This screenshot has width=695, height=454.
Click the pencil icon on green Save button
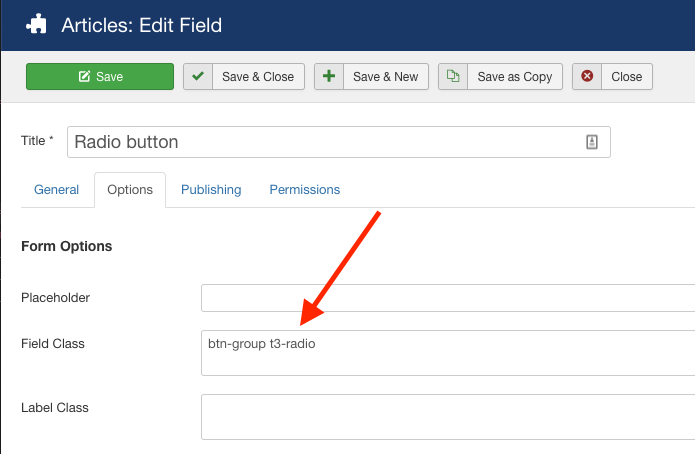point(84,77)
